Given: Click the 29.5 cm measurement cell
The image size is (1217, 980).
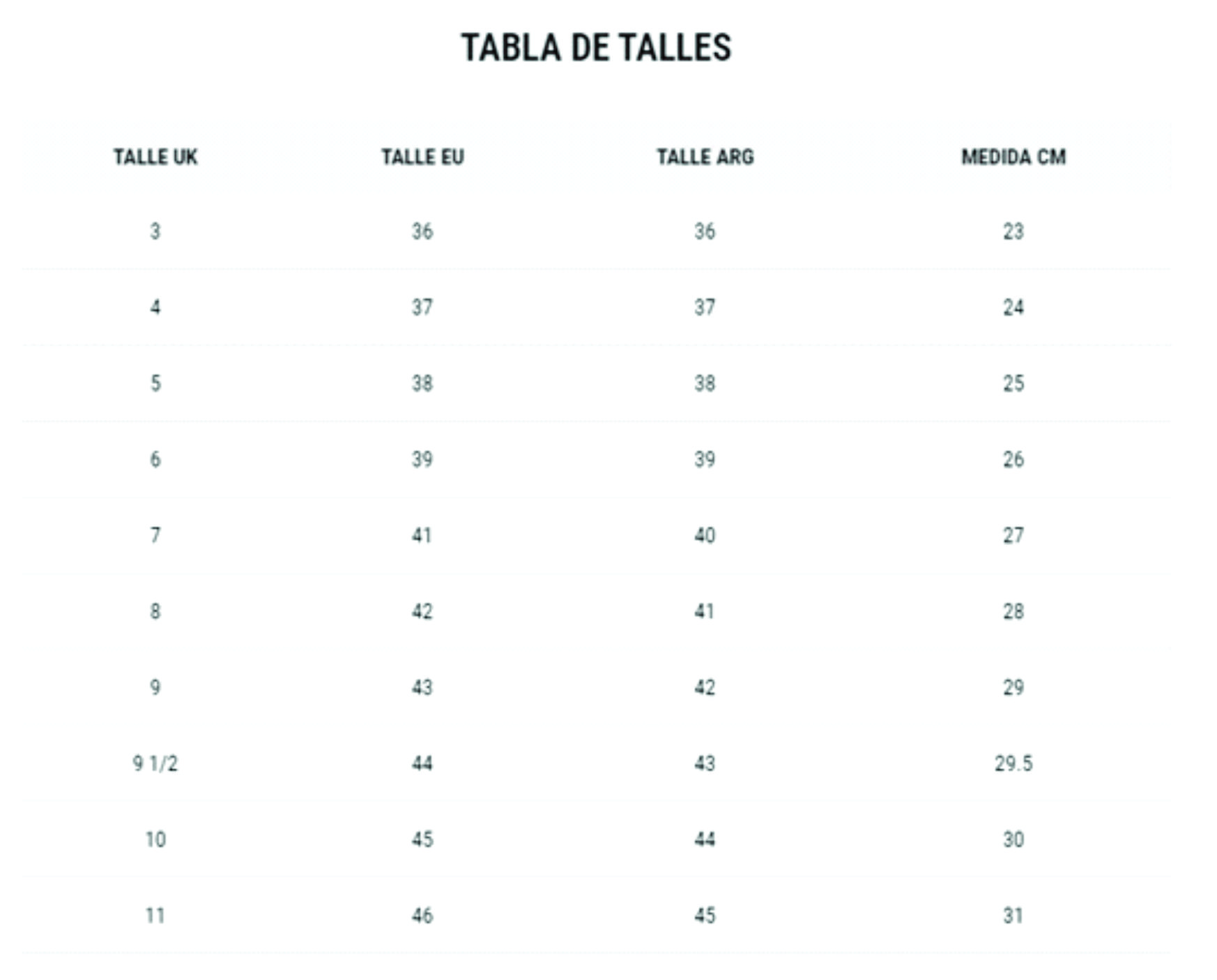Looking at the screenshot, I should pyautogui.click(x=1013, y=764).
